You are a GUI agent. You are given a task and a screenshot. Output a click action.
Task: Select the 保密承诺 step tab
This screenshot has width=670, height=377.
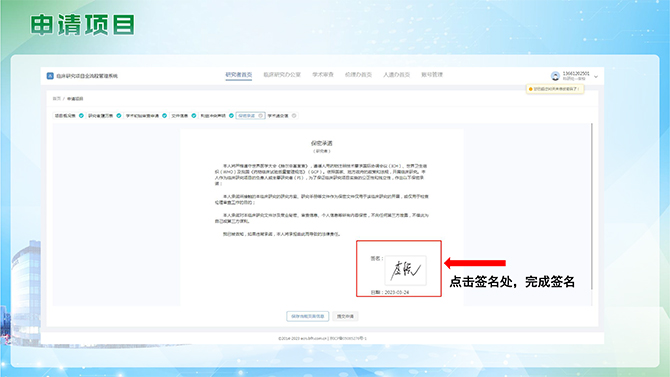point(250,116)
